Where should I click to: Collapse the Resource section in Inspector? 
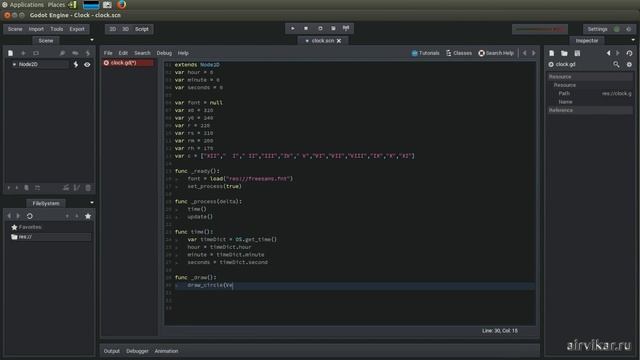pos(590,77)
